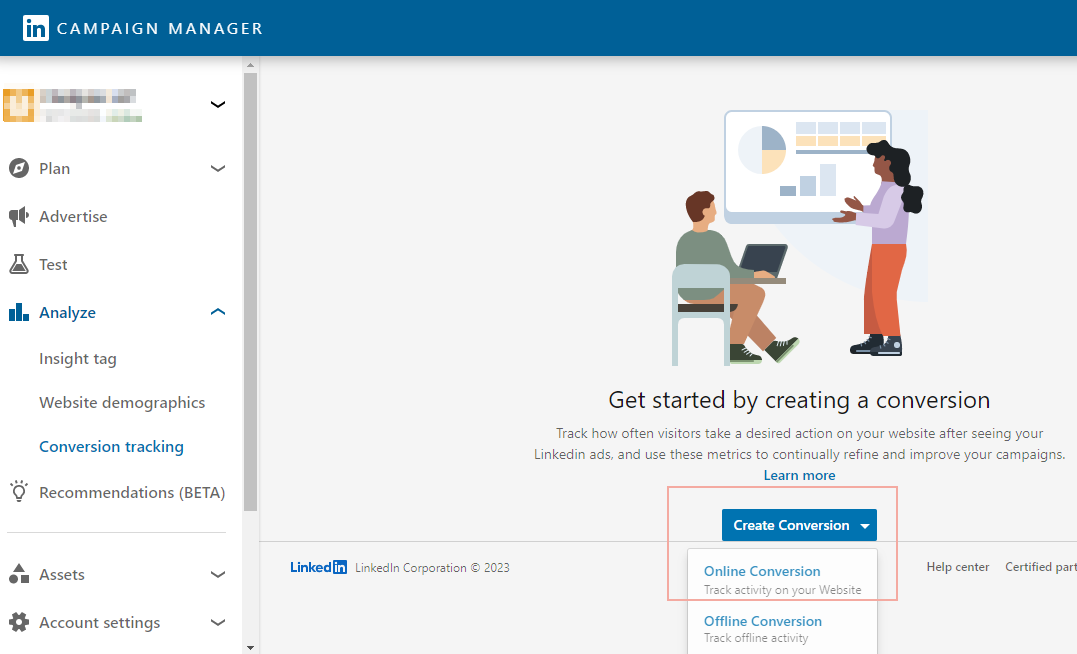Choose Online Conversion option

(762, 572)
